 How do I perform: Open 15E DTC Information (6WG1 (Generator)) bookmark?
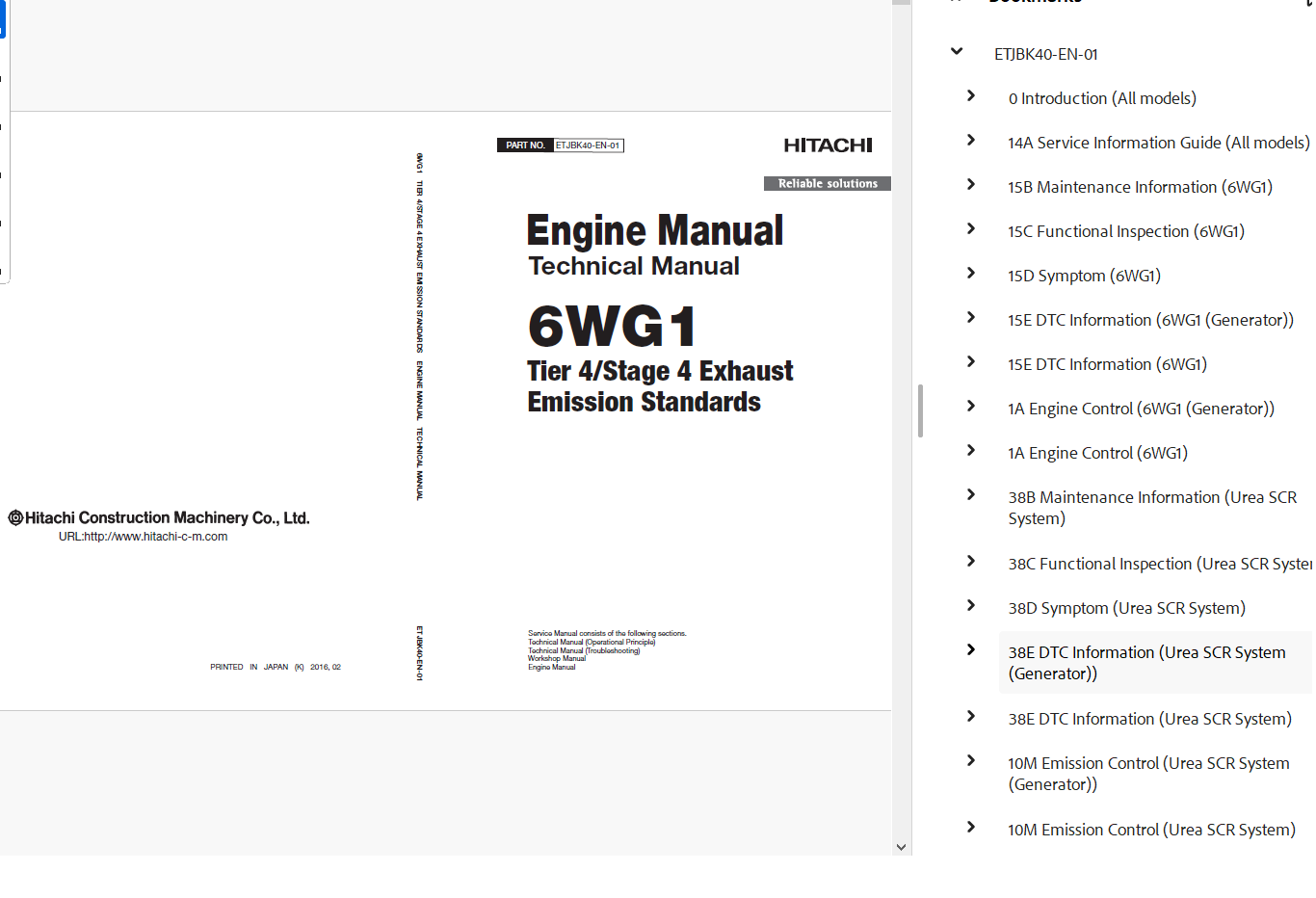[1150, 320]
